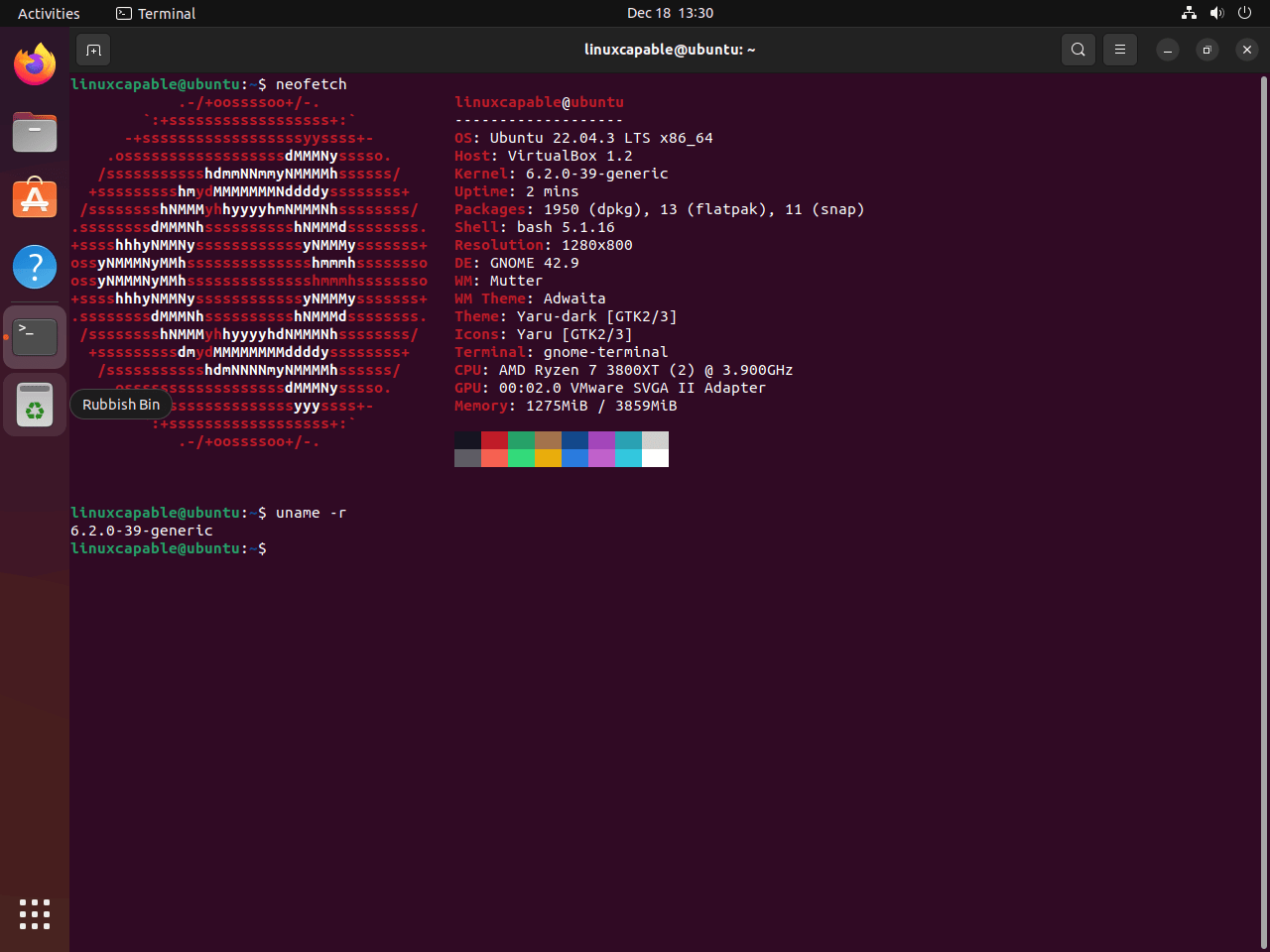Click the yellow color block in bottom palette row
Viewport: 1270px width, 952px height.
(548, 458)
